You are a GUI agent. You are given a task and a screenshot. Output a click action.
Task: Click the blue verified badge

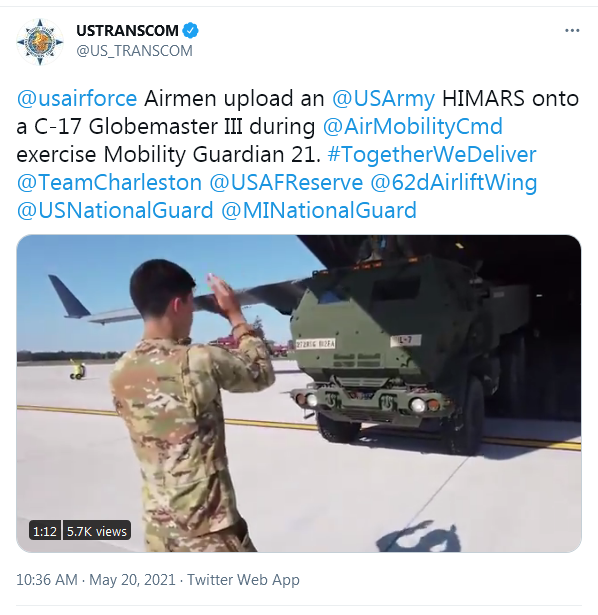point(191,31)
